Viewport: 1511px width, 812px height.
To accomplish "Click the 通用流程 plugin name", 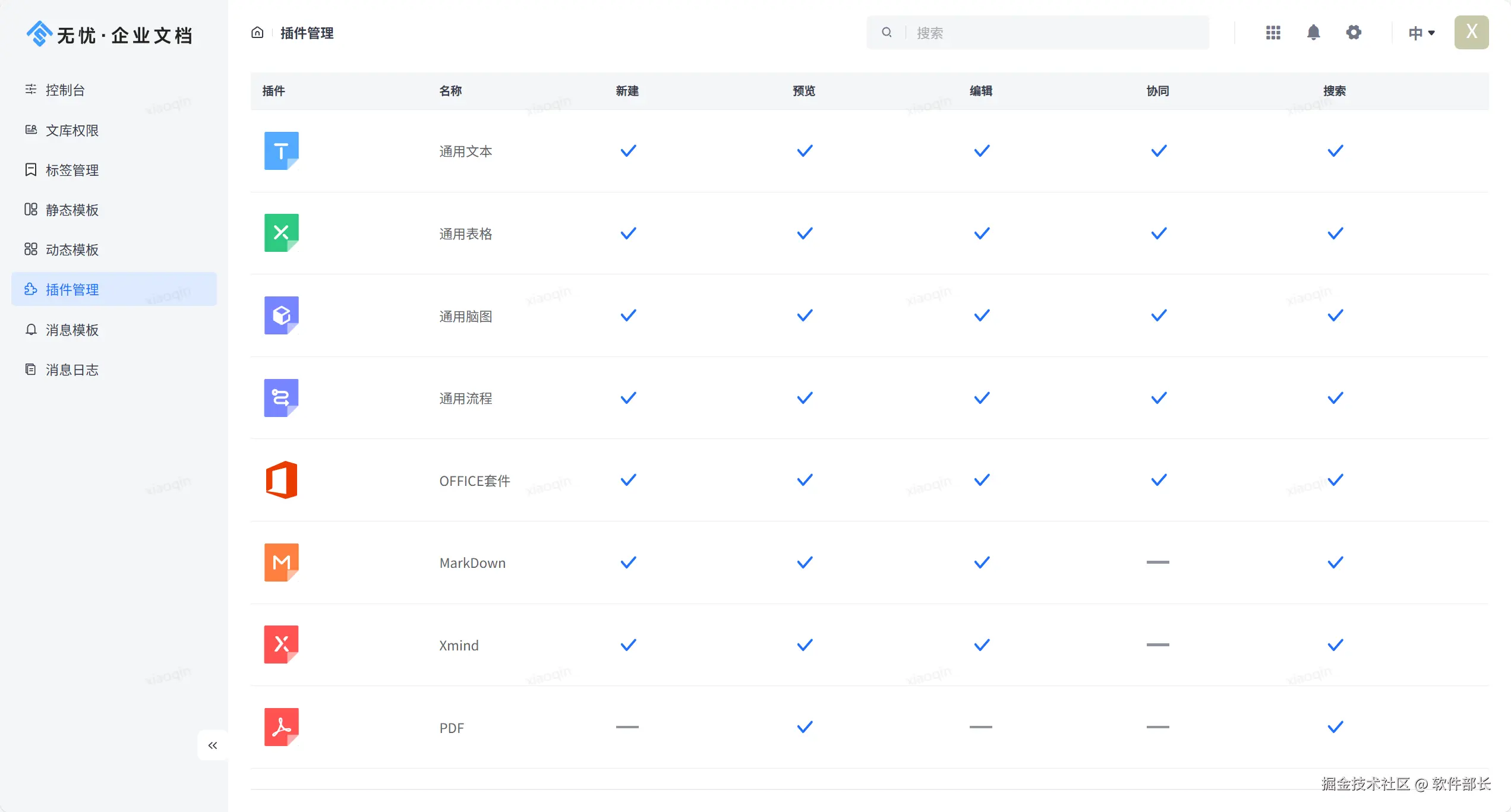I will [x=466, y=399].
